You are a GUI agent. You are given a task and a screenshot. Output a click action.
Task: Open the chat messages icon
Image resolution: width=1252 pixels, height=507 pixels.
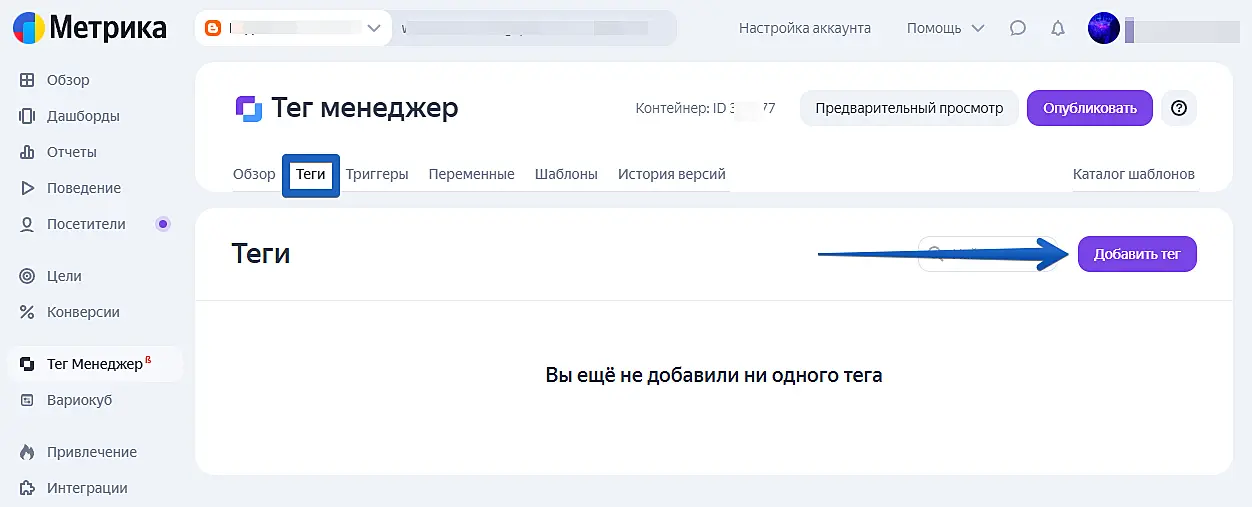(1018, 28)
